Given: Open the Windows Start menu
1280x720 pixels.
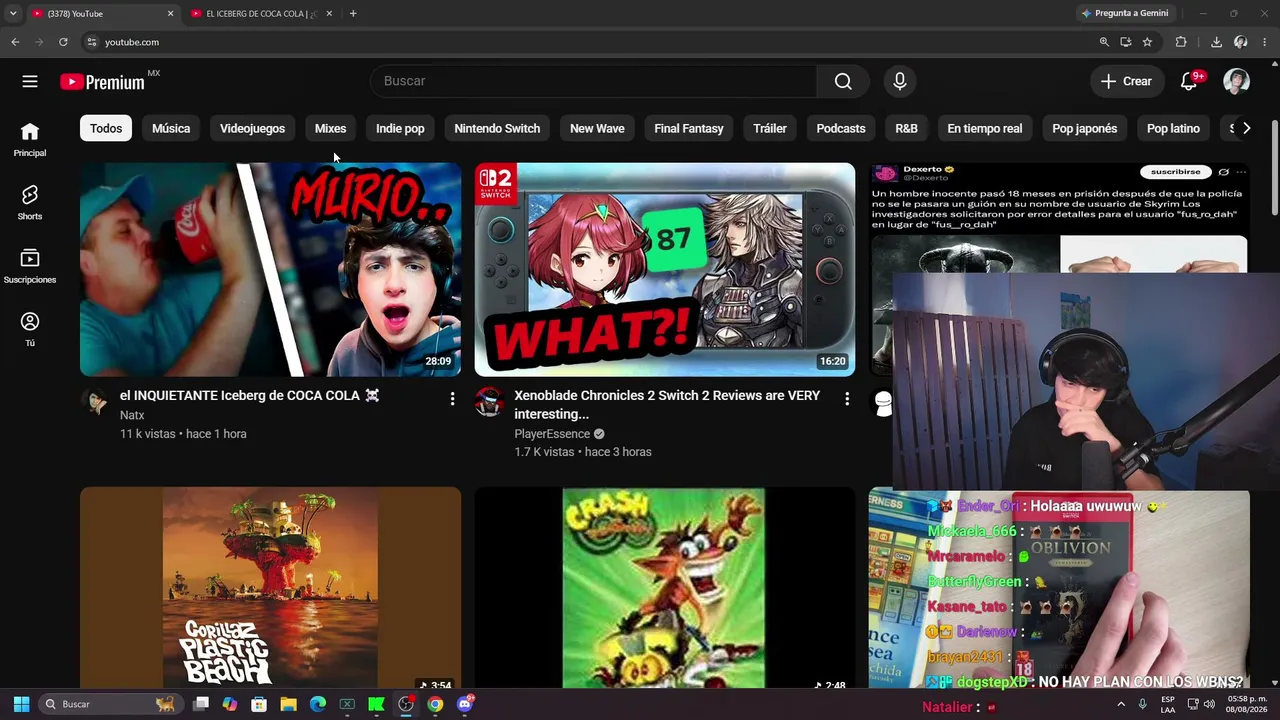Looking at the screenshot, I should coord(21,704).
